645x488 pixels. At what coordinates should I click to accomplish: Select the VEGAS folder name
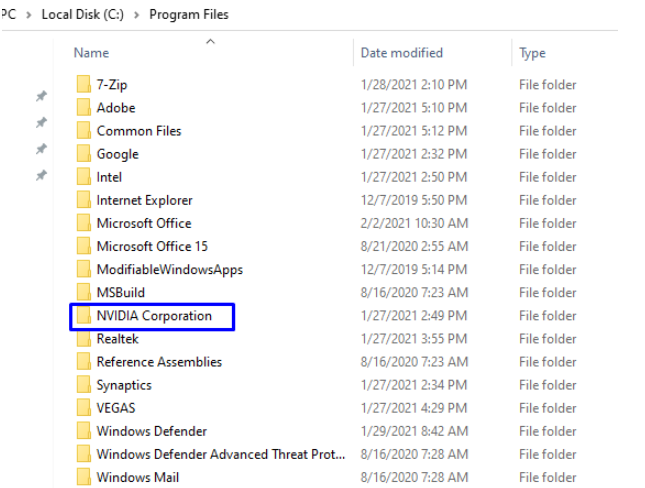(x=116, y=408)
